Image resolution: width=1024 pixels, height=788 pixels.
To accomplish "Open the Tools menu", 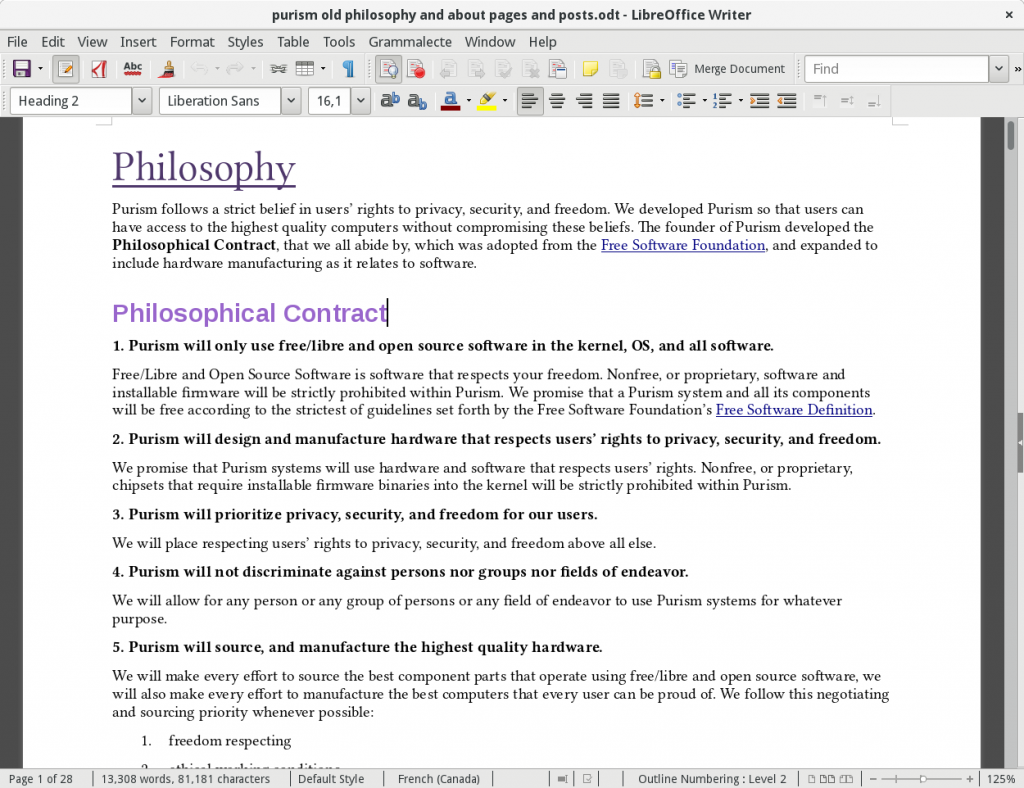I will coord(339,42).
